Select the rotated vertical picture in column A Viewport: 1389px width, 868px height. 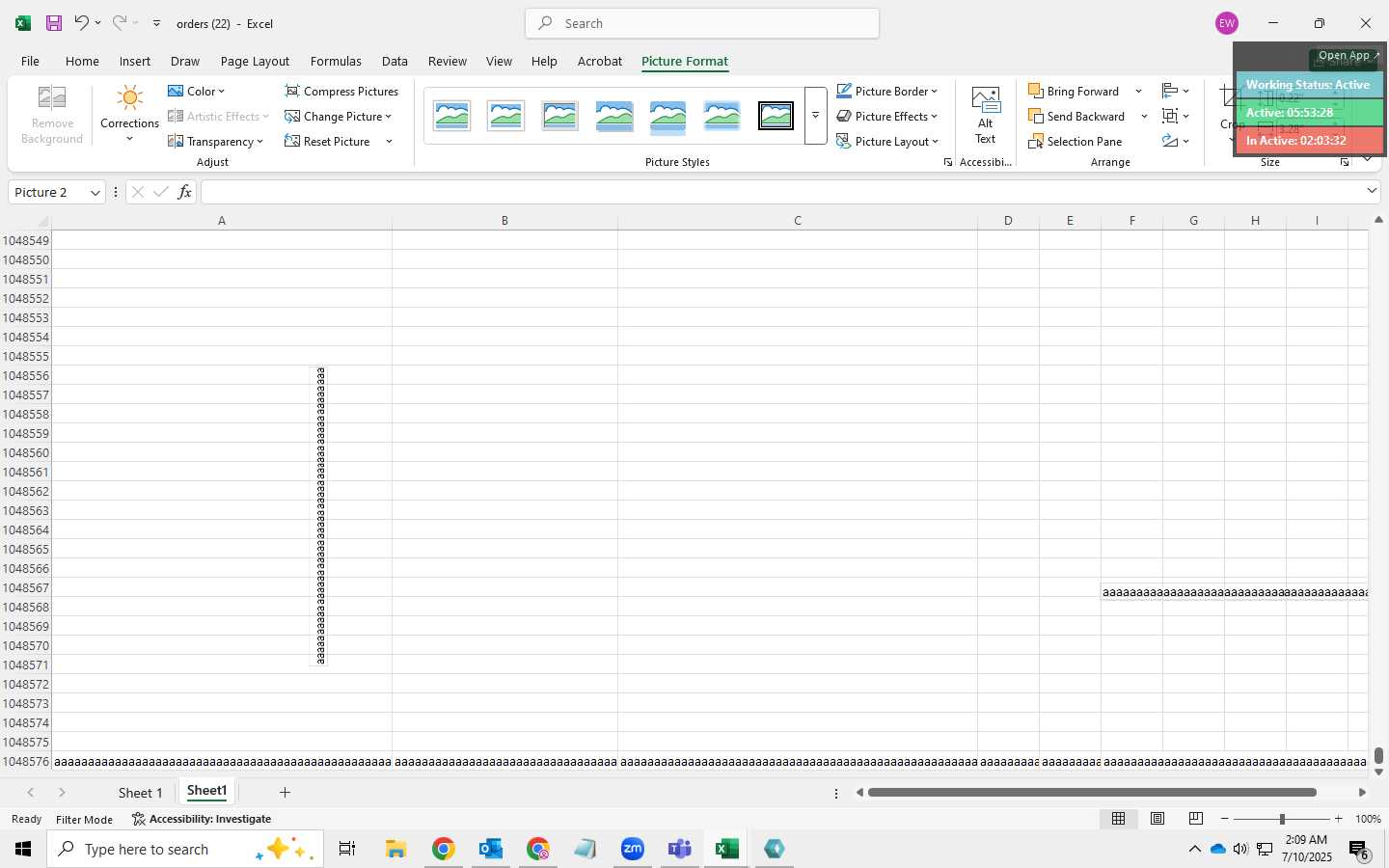pos(320,516)
